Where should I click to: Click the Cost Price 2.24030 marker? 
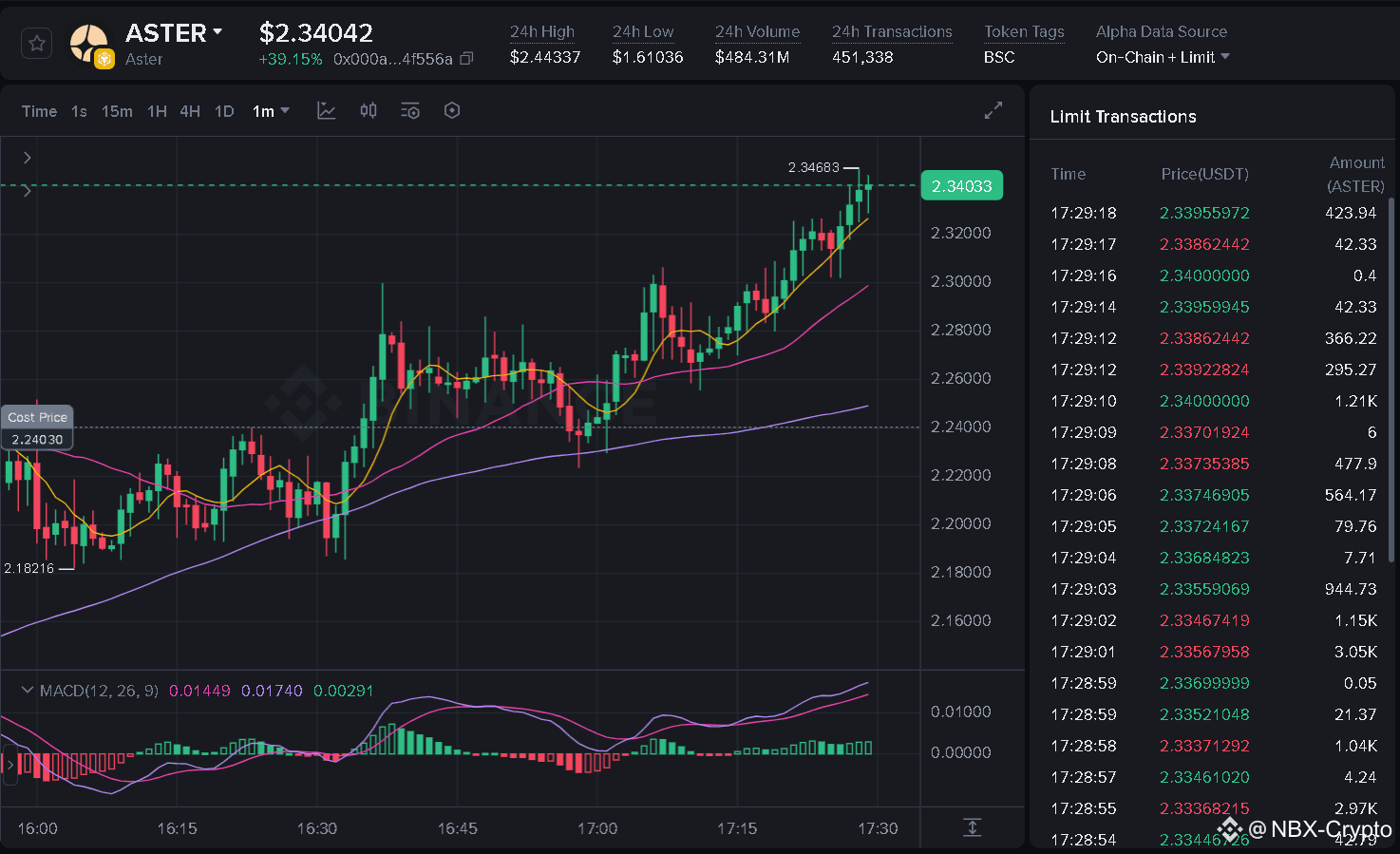click(x=37, y=428)
